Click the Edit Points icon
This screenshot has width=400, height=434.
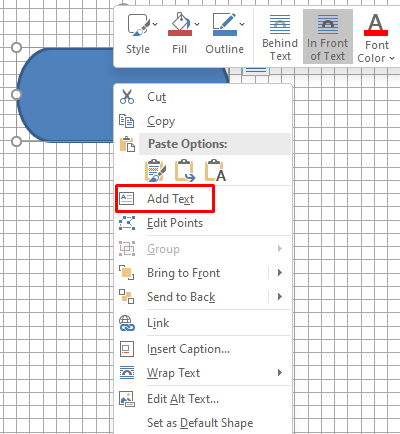[127, 223]
